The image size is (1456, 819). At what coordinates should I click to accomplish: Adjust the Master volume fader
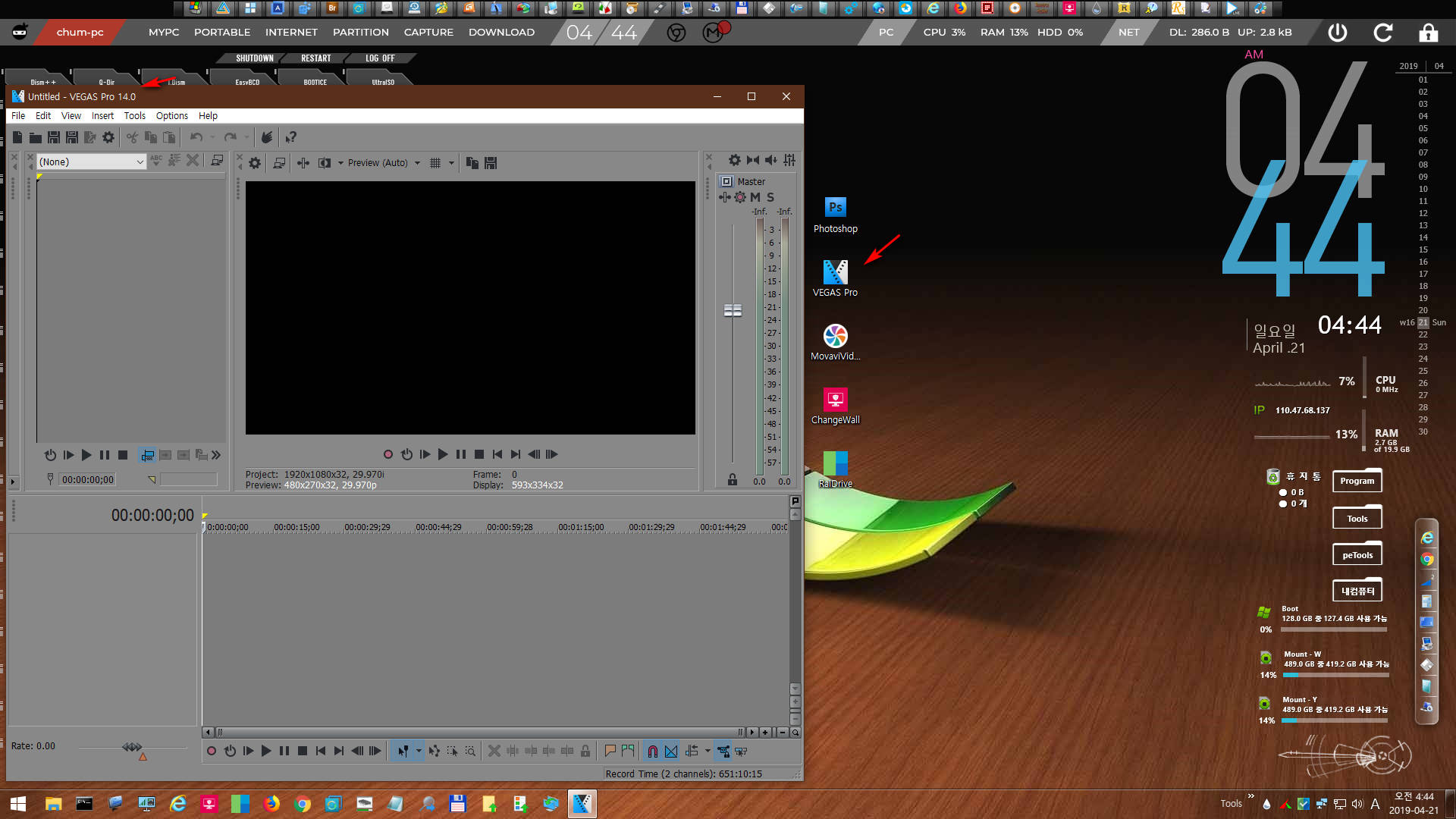click(x=733, y=310)
